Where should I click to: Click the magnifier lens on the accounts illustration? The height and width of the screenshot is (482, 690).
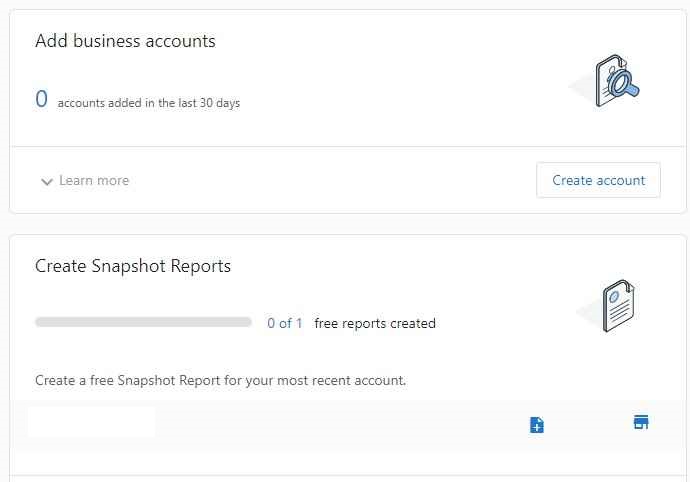pos(620,81)
